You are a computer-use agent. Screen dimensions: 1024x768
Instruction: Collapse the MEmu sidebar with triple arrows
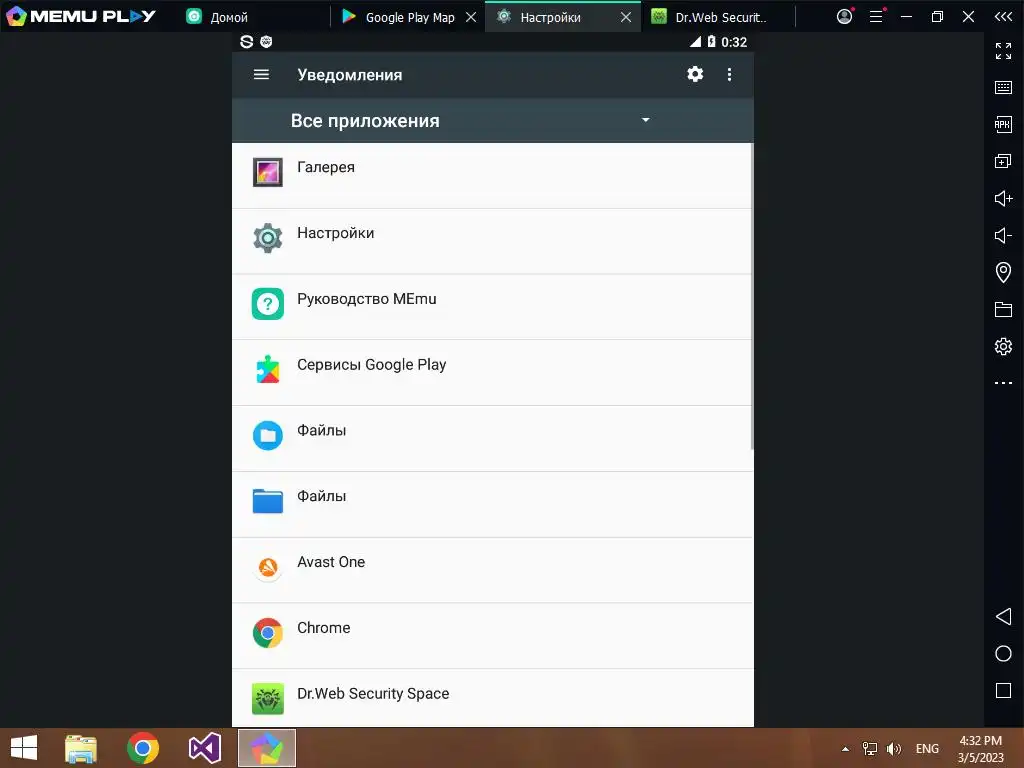pyautogui.click(x=1003, y=16)
